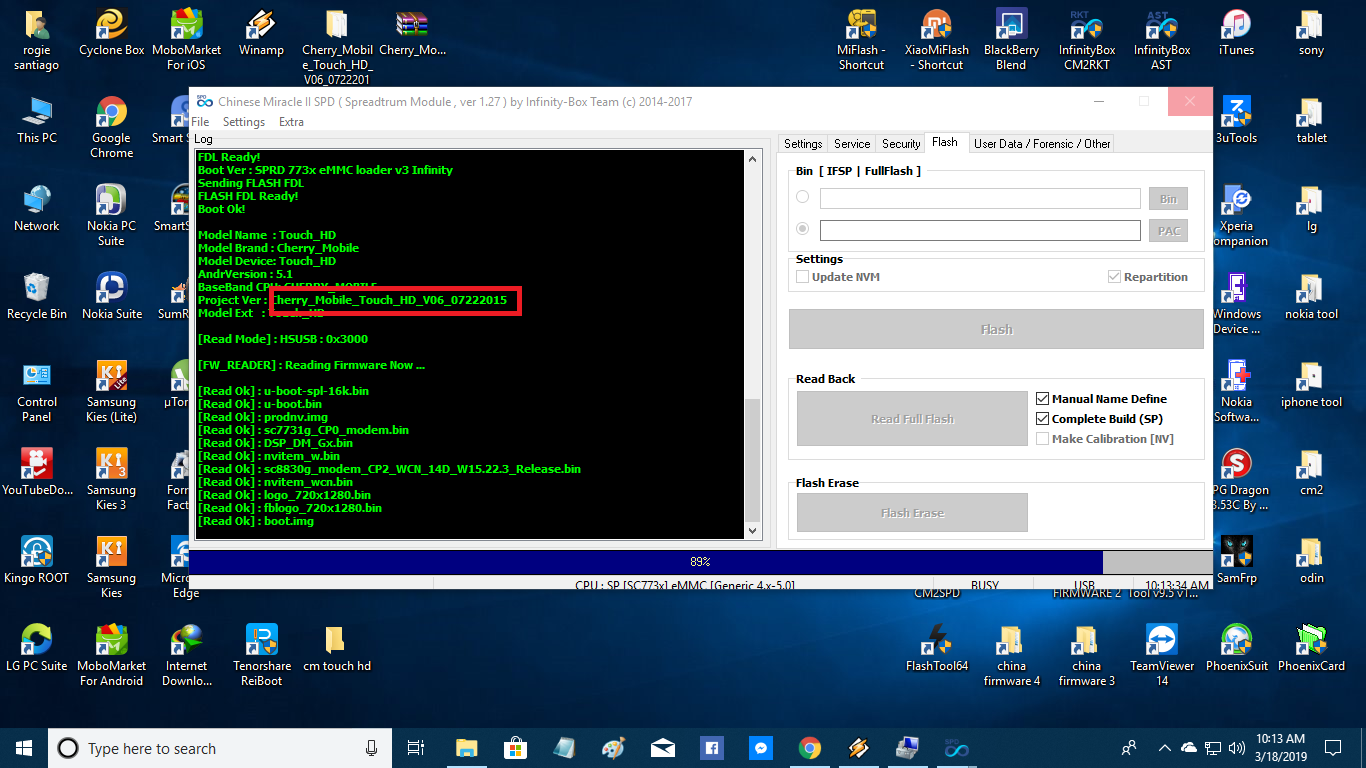Viewport: 1366px width, 768px height.
Task: Click the Flash Erase button
Action: click(912, 513)
